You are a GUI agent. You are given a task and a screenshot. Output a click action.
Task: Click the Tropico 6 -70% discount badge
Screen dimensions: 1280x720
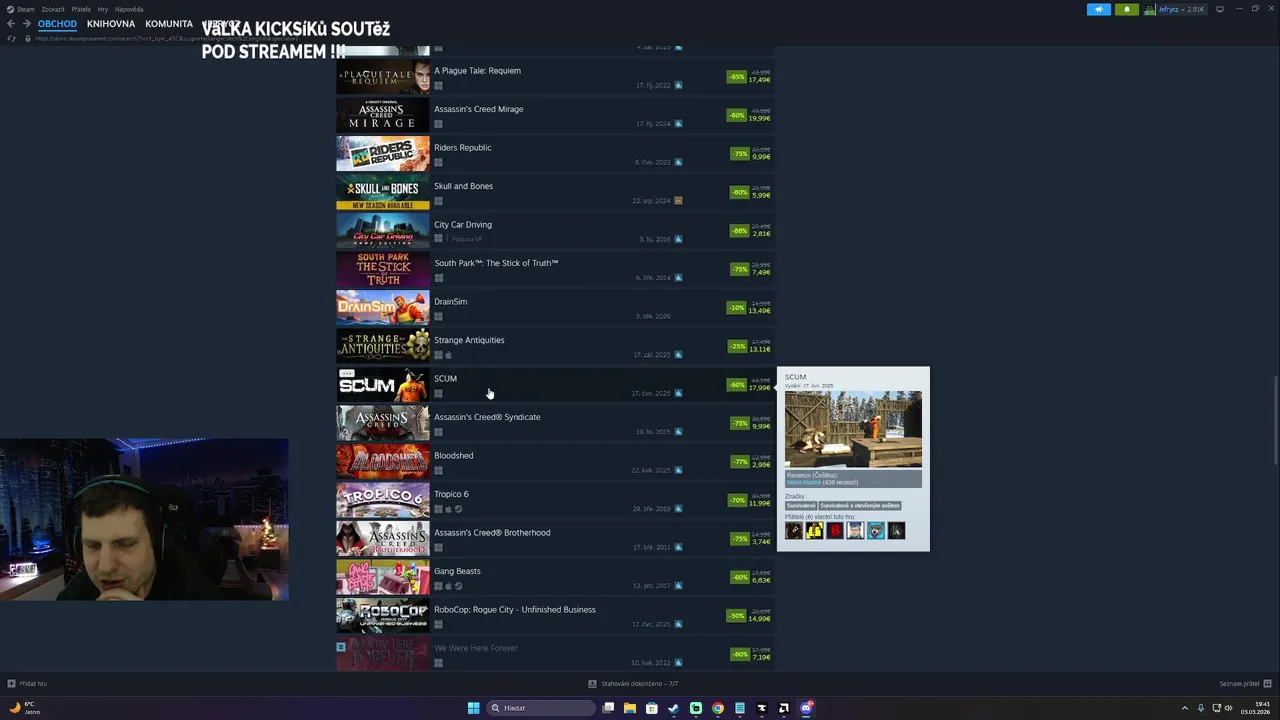(x=737, y=500)
